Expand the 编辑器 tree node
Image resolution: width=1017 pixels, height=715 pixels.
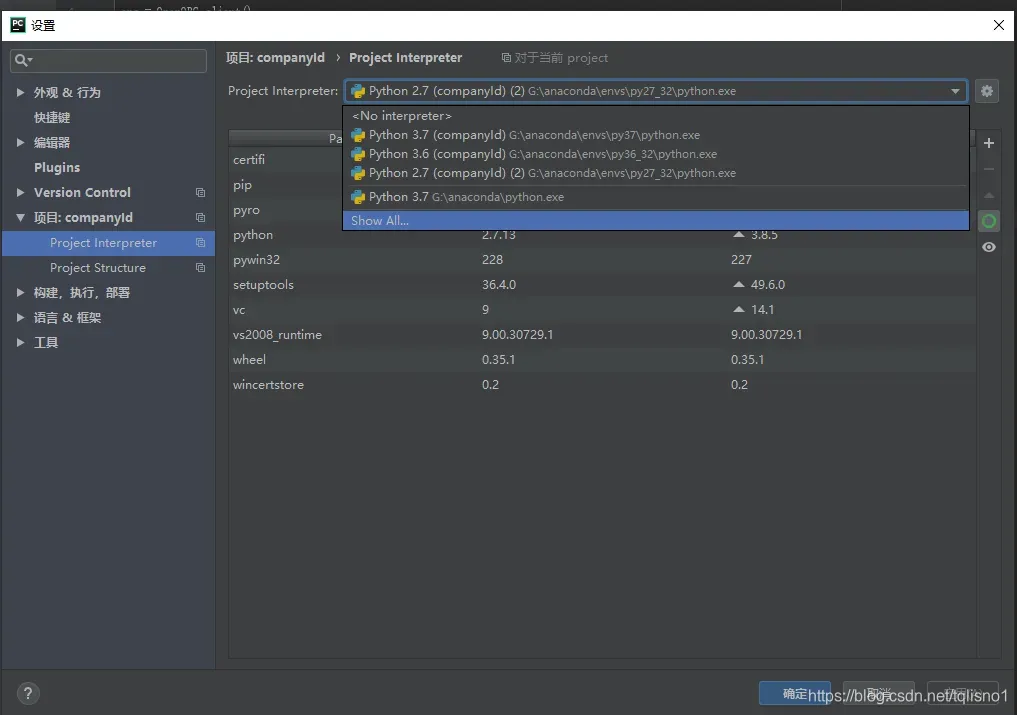pos(20,143)
